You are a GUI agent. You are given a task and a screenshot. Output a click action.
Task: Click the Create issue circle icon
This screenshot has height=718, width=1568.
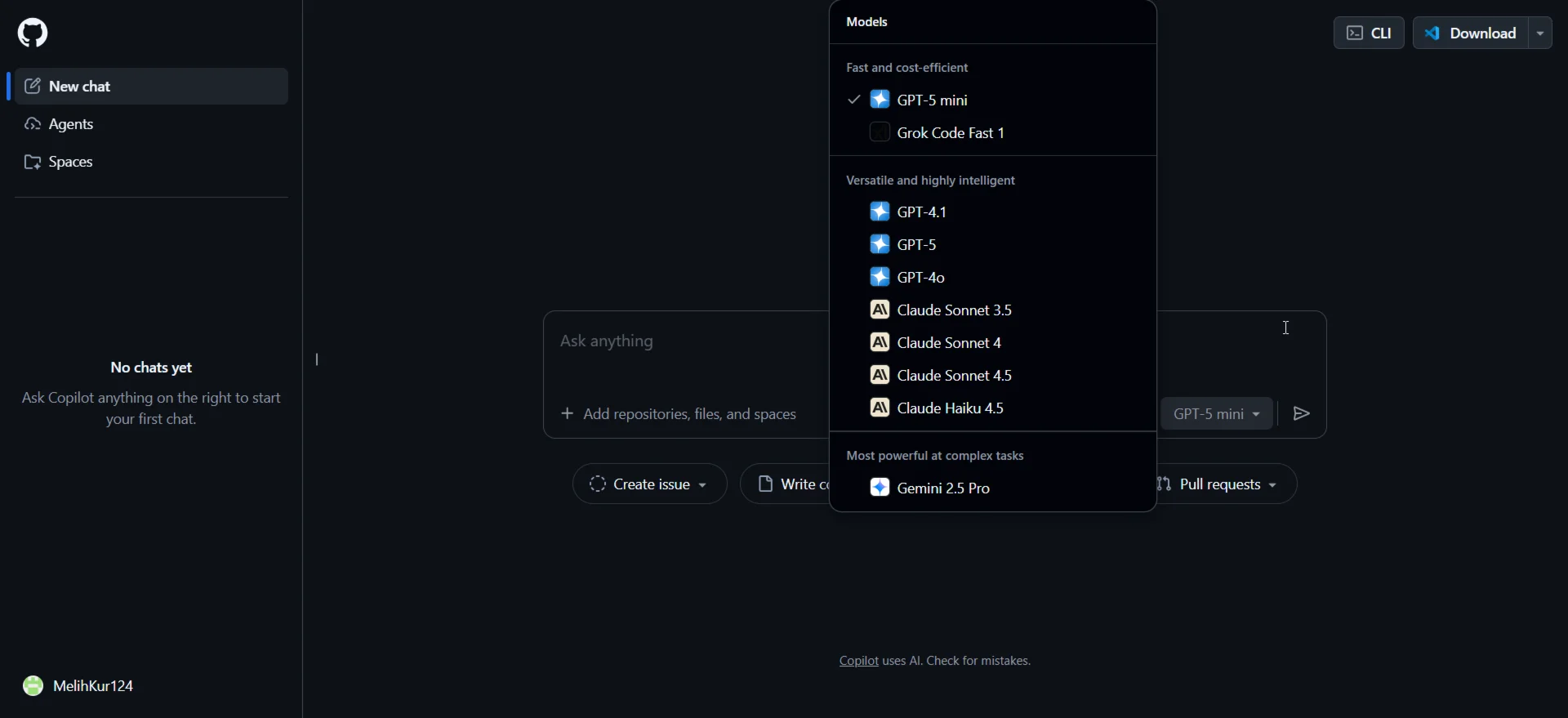pos(598,484)
